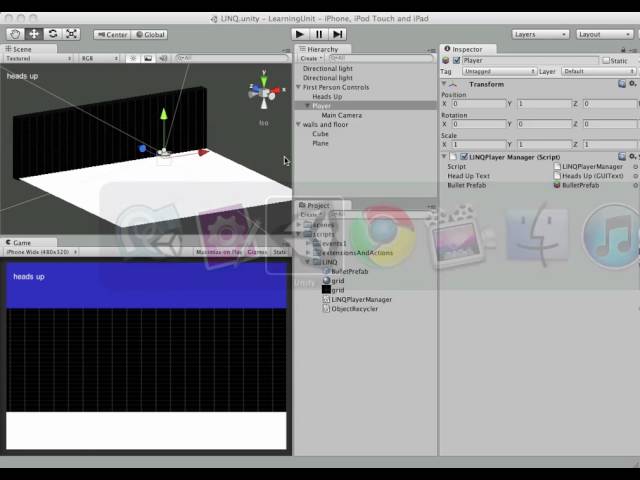Select ObjectRecycler script in Project
This screenshot has height=480, width=640.
click(x=355, y=309)
